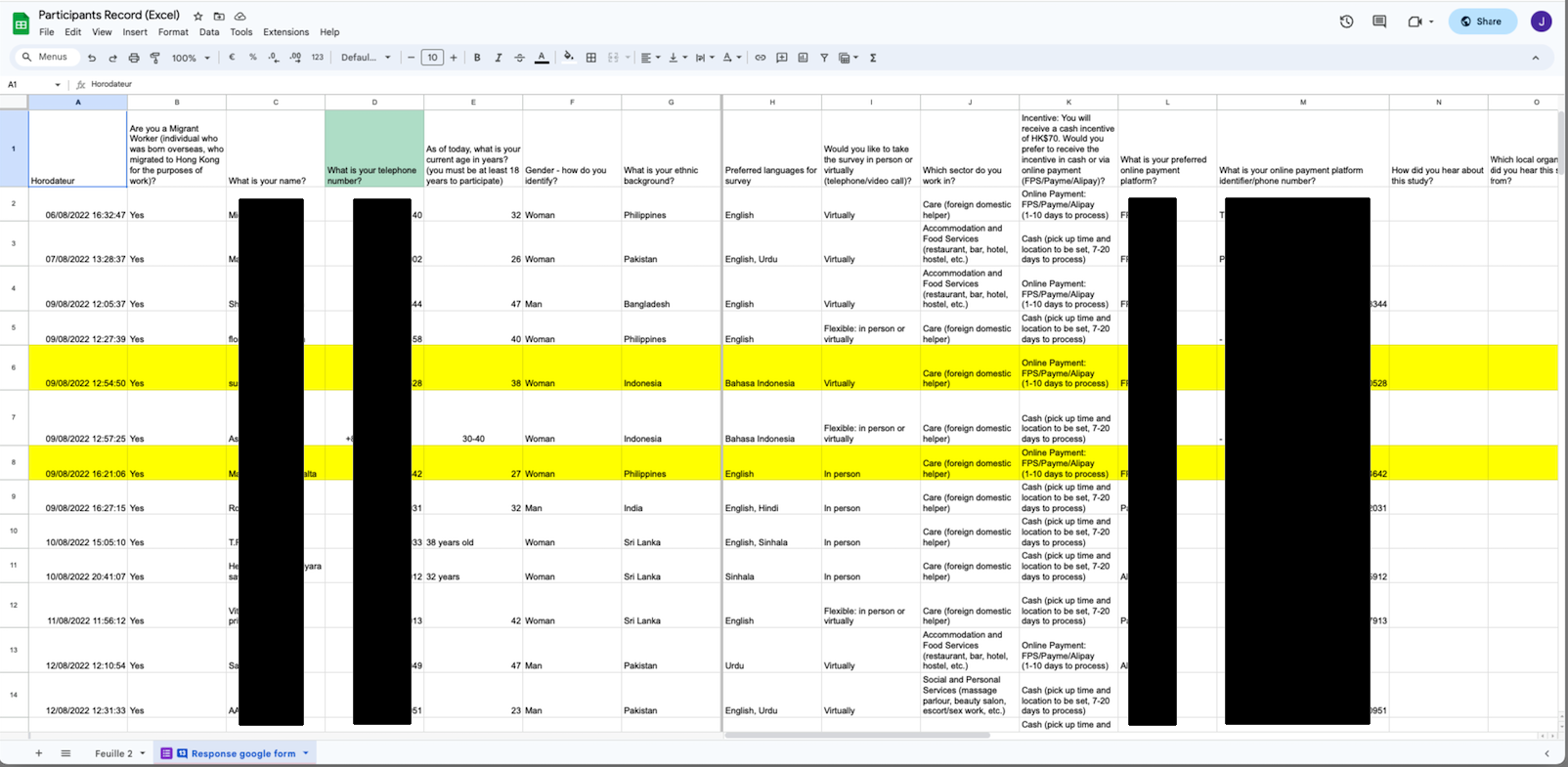Click the horizontal scrollbar
This screenshot has height=767, width=1568.
[x=857, y=735]
